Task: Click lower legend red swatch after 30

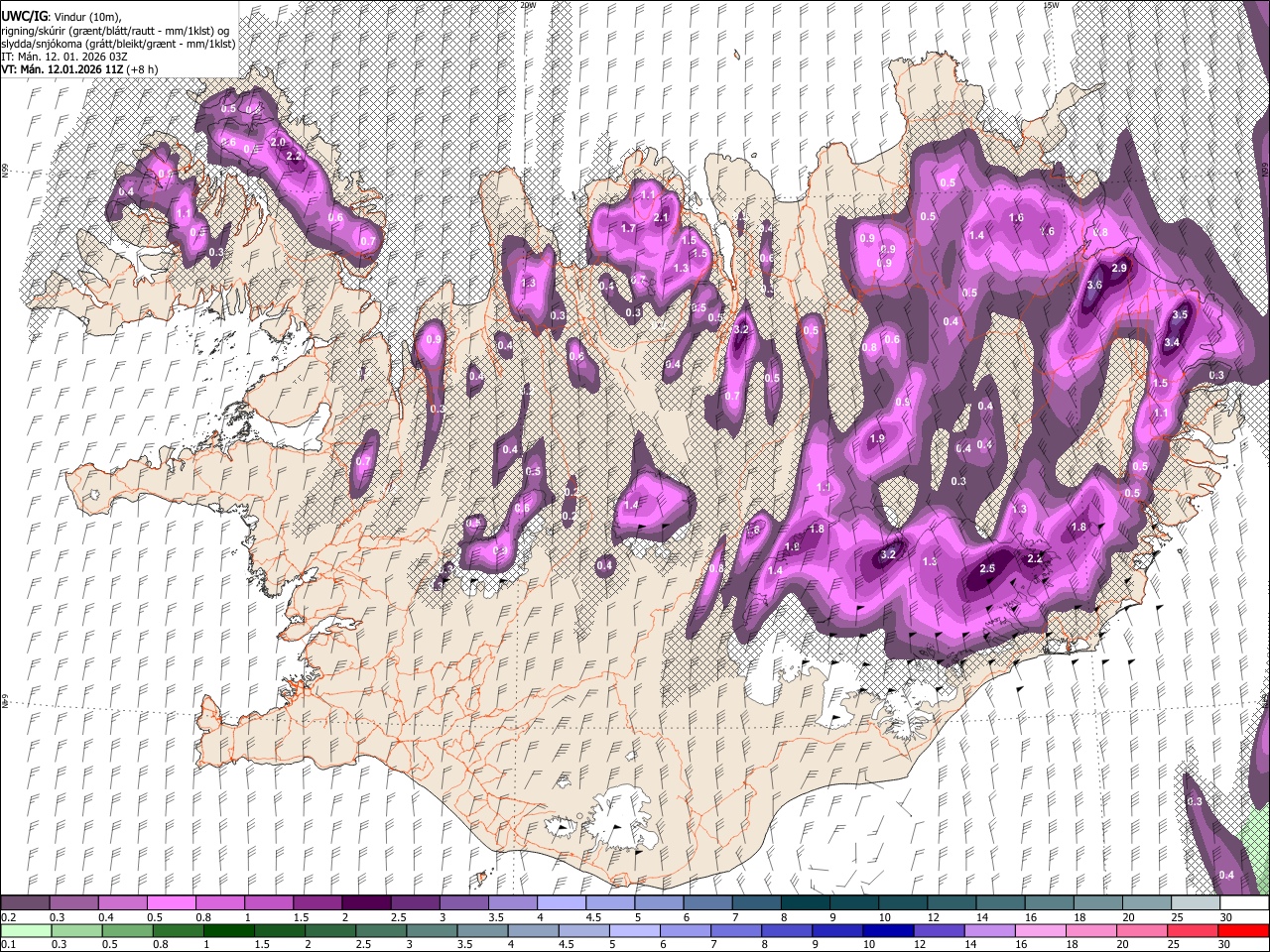Action: coord(1243,930)
